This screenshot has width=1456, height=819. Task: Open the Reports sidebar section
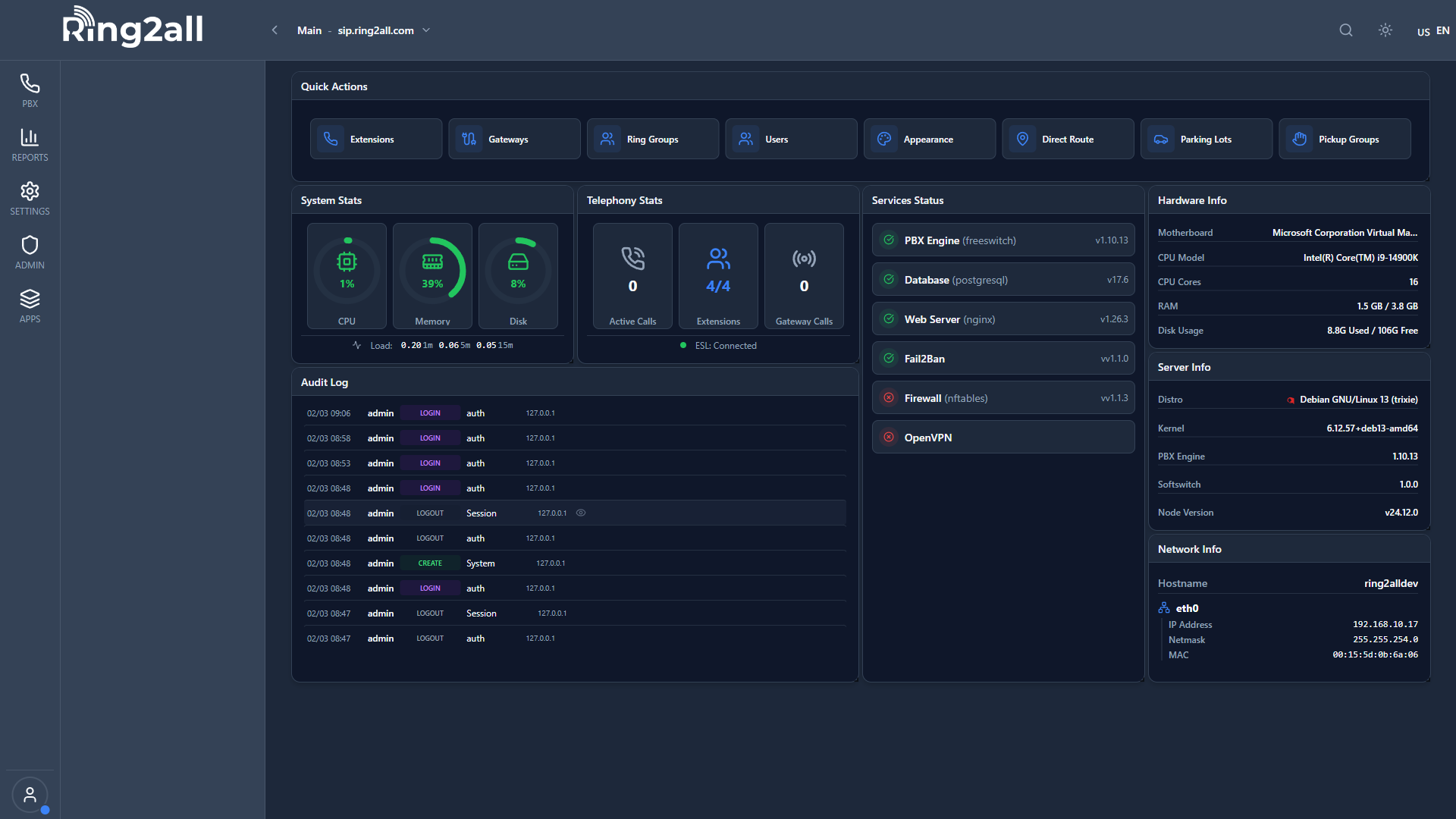click(x=30, y=144)
